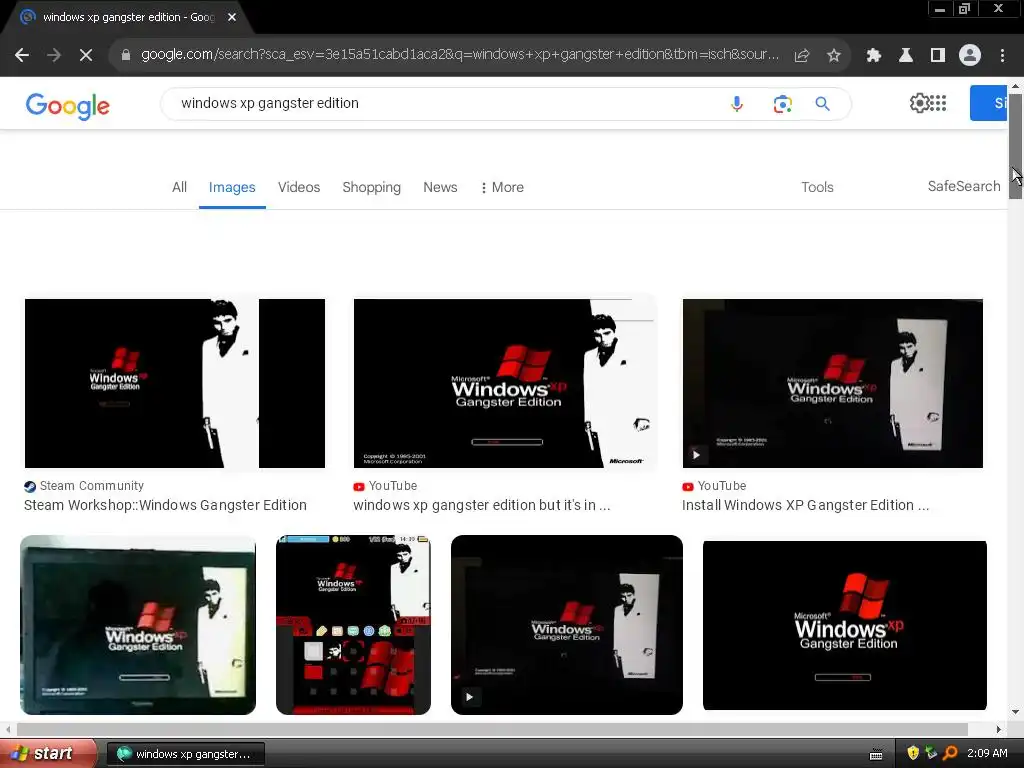The image size is (1024, 768).
Task: Click the horizontal scrollbar thumb
Action: click(492, 729)
